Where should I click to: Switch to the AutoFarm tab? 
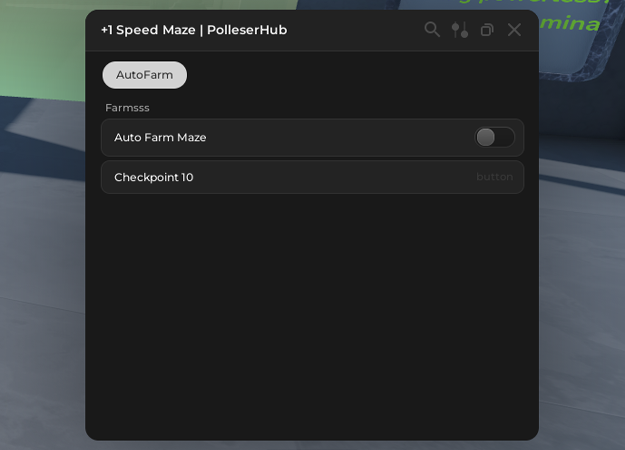pyautogui.click(x=144, y=75)
